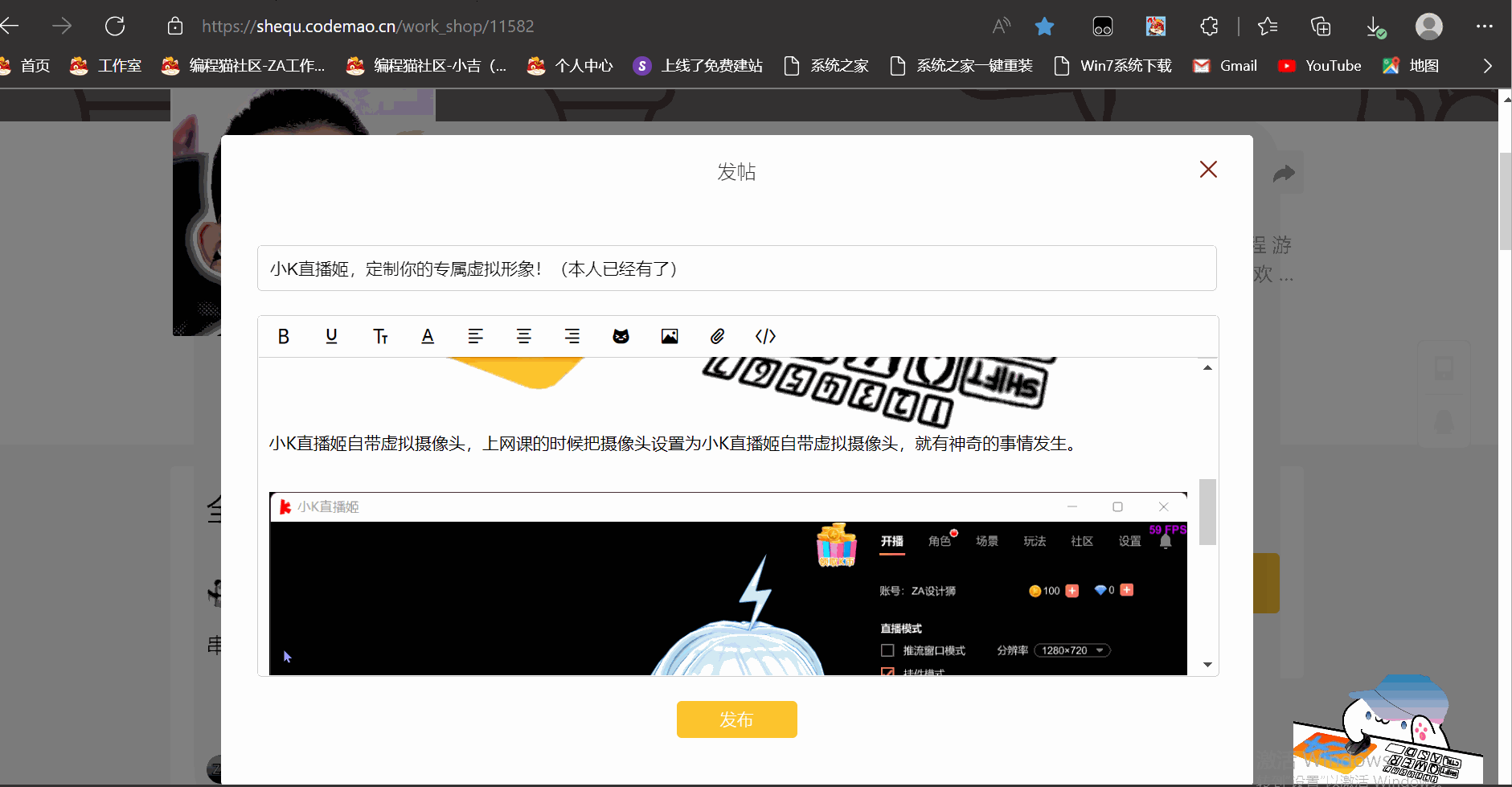Go back to the previous page
Viewport: 1512px width, 787px height.
10,27
